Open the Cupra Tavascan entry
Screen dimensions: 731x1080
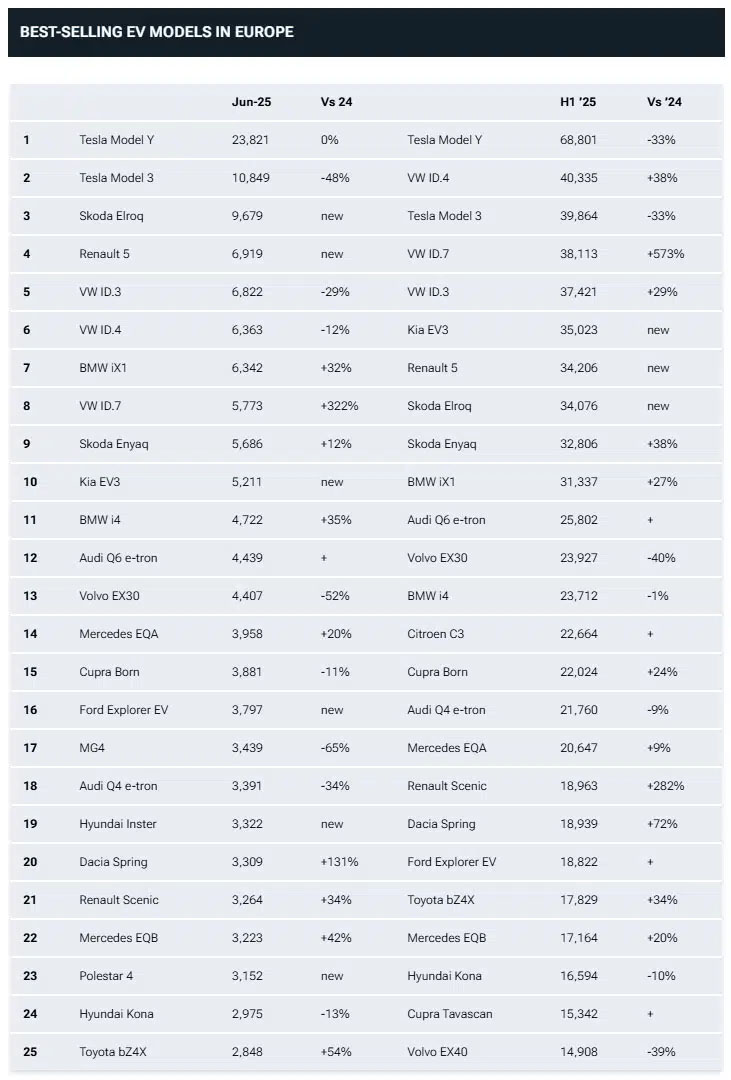point(450,1014)
